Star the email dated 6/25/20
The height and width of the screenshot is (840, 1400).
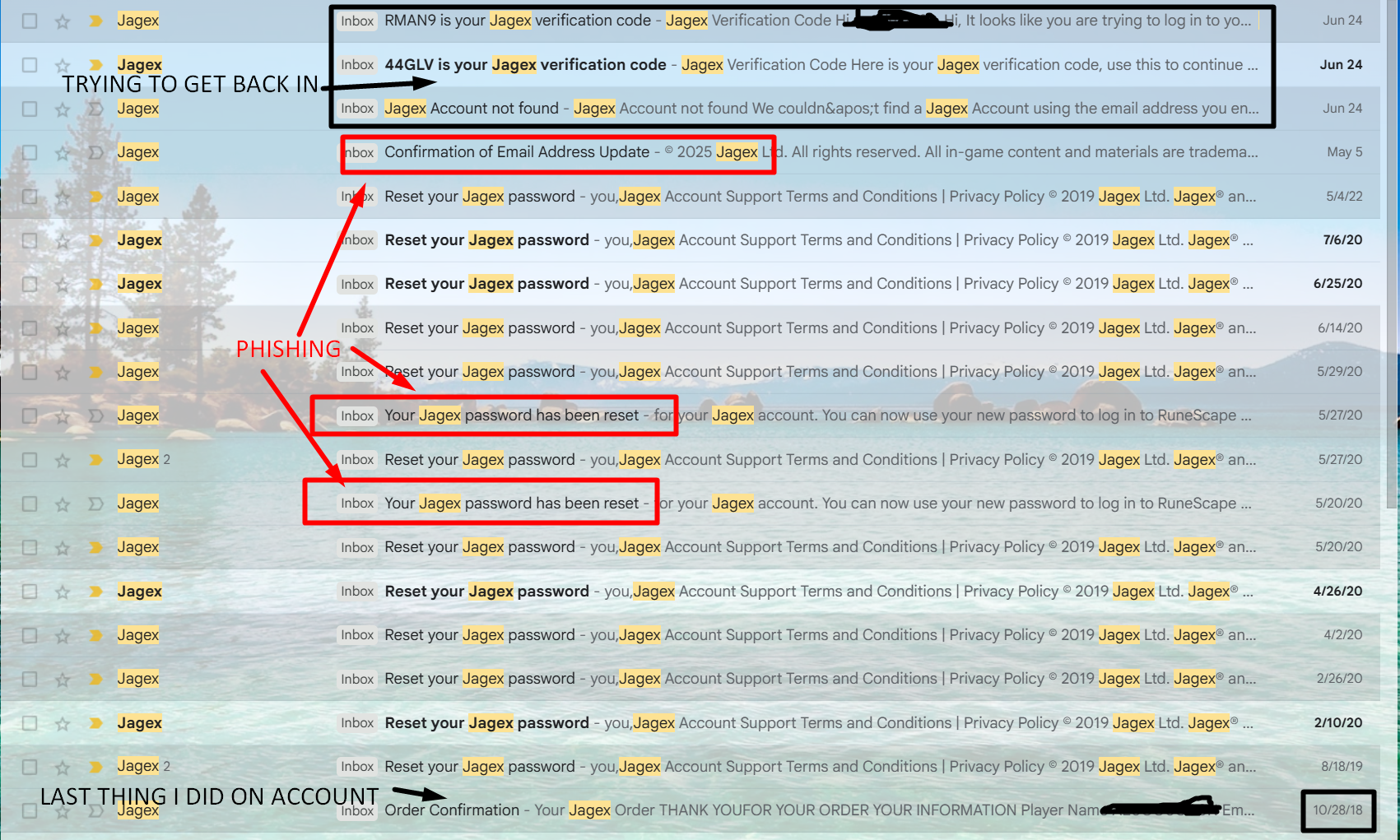63,284
